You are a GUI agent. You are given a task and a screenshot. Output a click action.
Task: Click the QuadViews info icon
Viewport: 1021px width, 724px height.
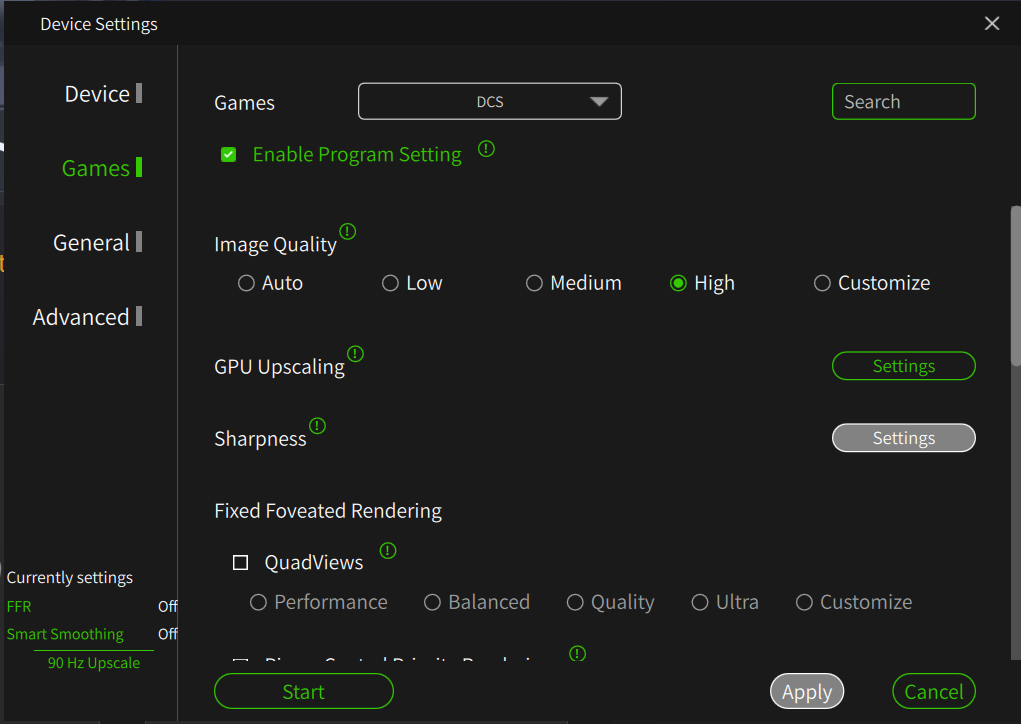(x=388, y=550)
